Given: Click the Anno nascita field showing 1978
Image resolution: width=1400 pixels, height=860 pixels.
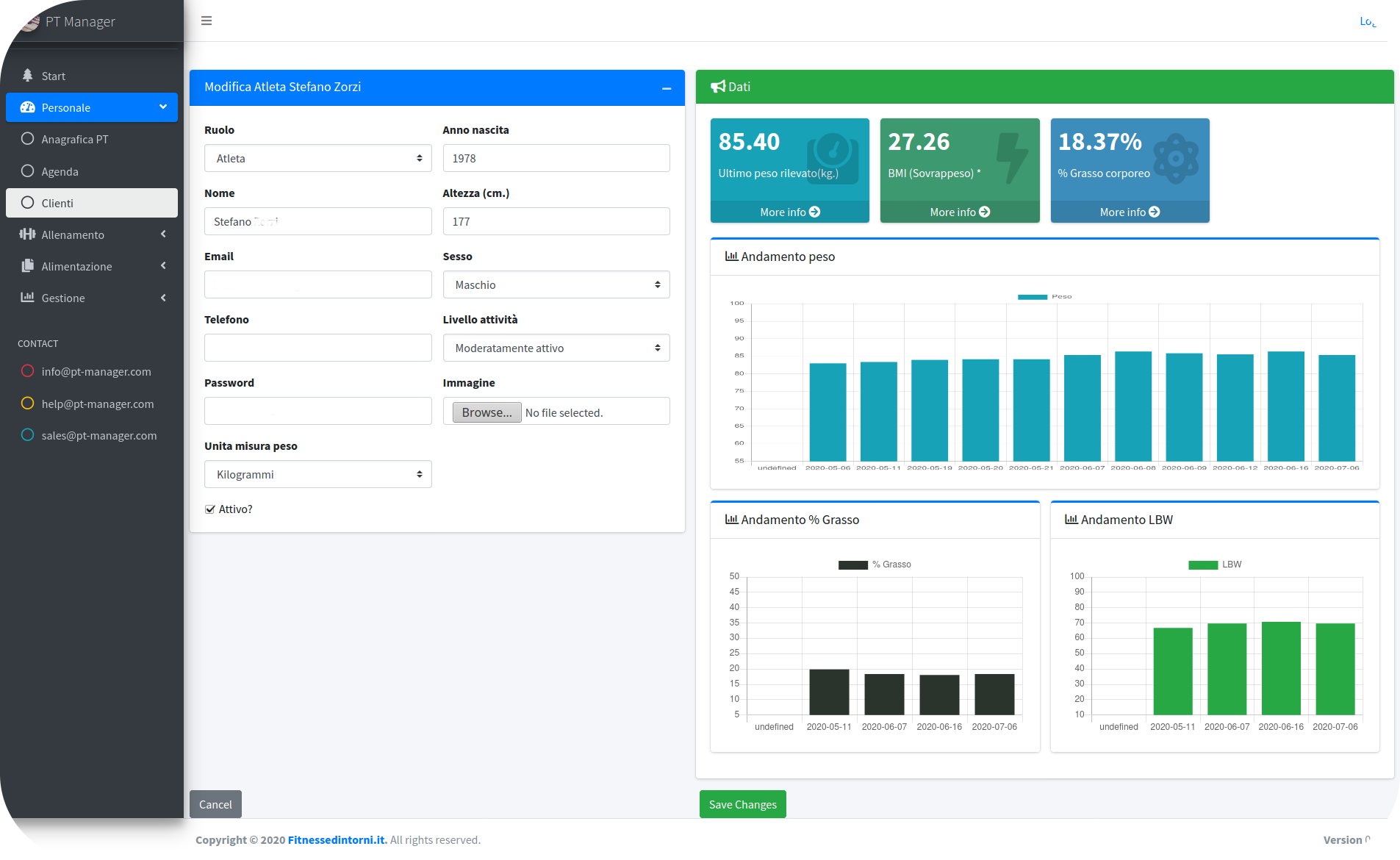Looking at the screenshot, I should point(556,158).
